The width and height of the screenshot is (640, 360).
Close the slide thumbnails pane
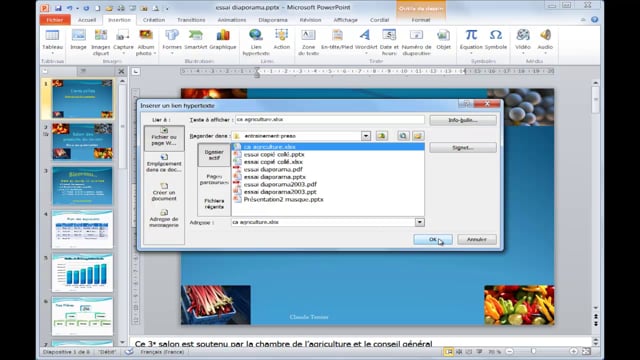(x=121, y=72)
